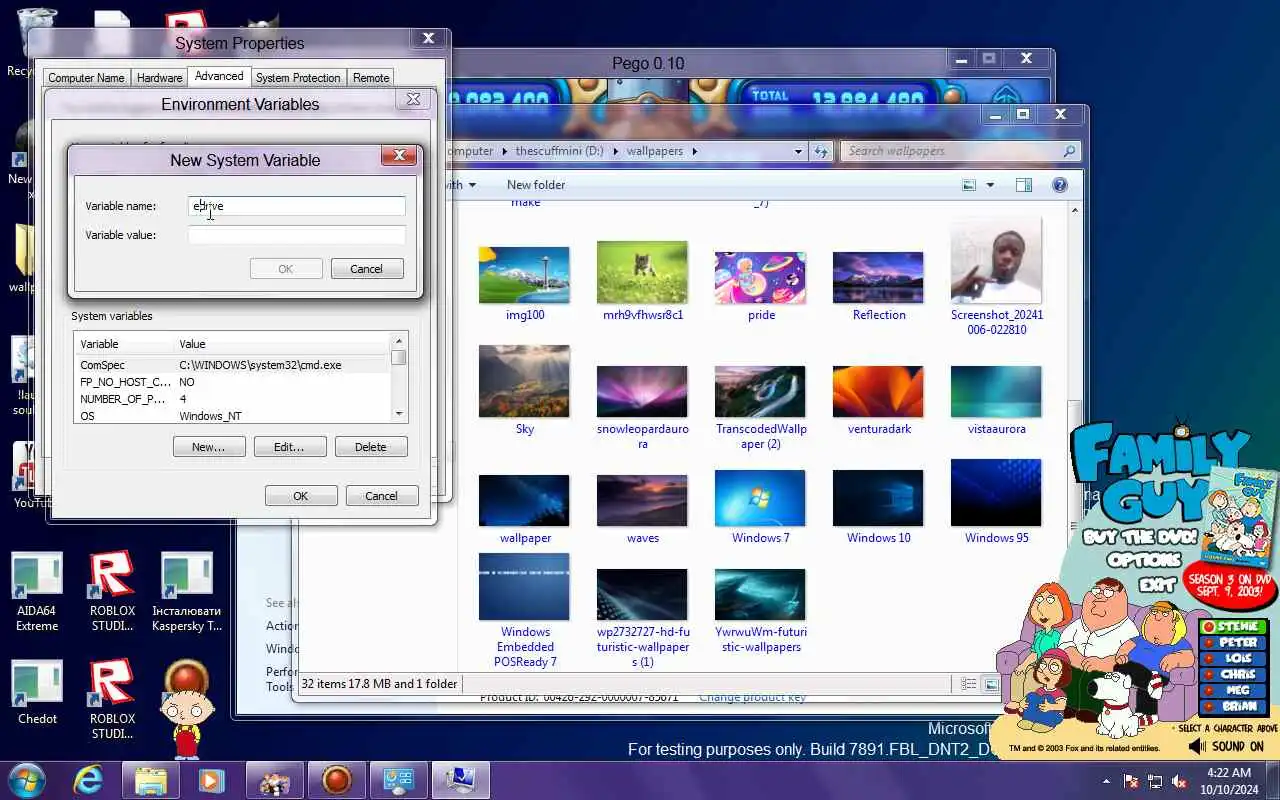Click the change view icon in Explorer
The width and height of the screenshot is (1280, 800).
968,185
